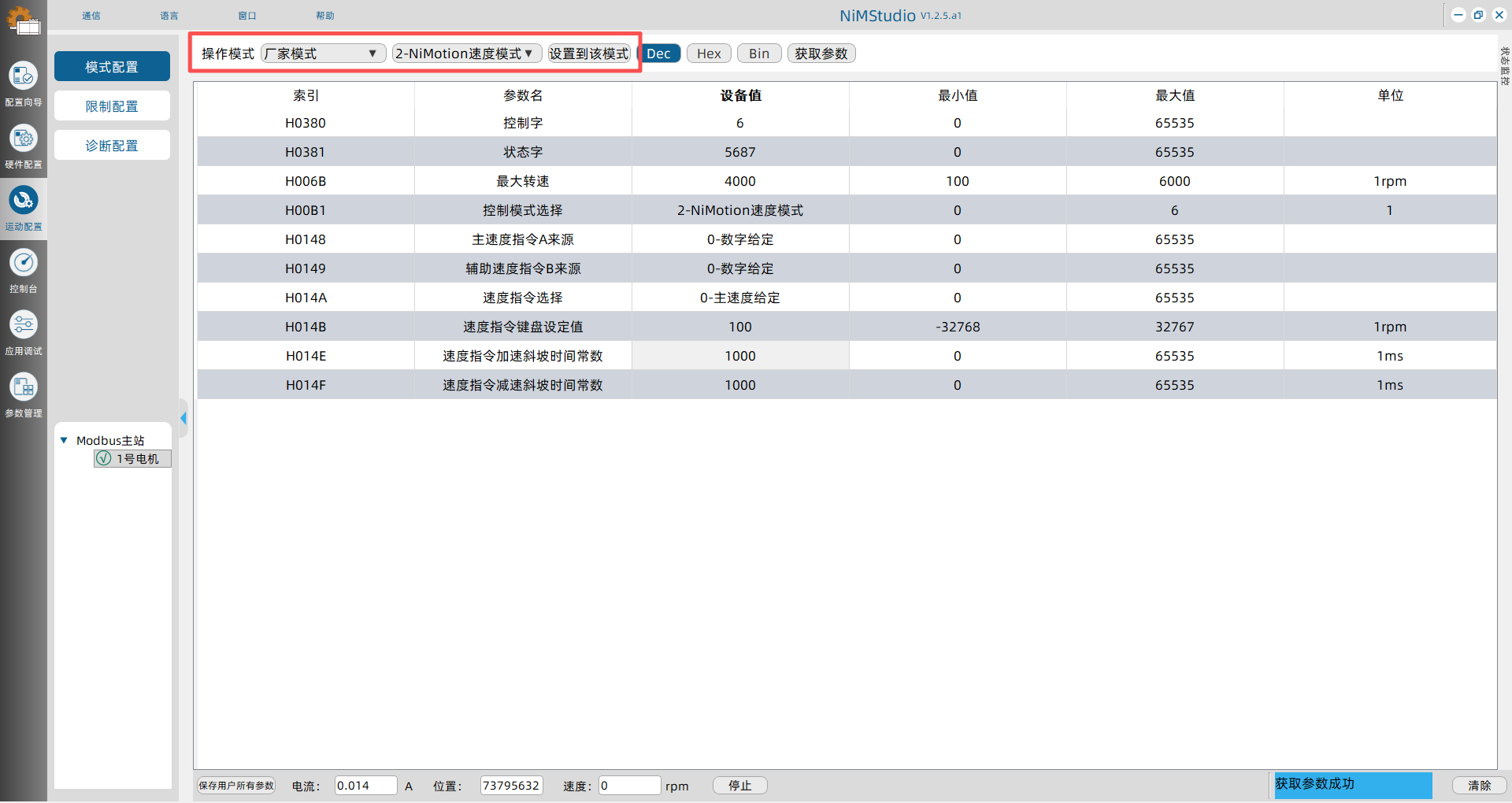
Task: Click the 最小值 column header
Action: tap(958, 95)
